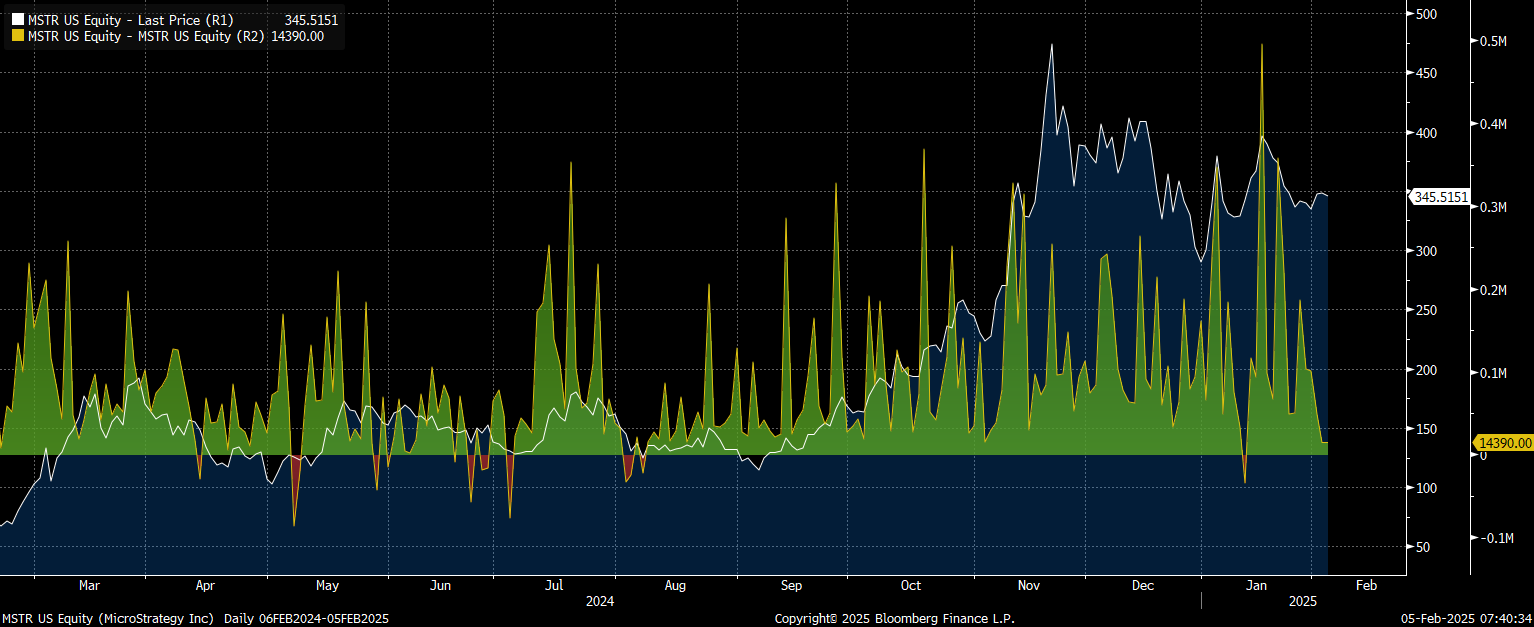
Task: Click the May month label on time axis
Action: [327, 586]
